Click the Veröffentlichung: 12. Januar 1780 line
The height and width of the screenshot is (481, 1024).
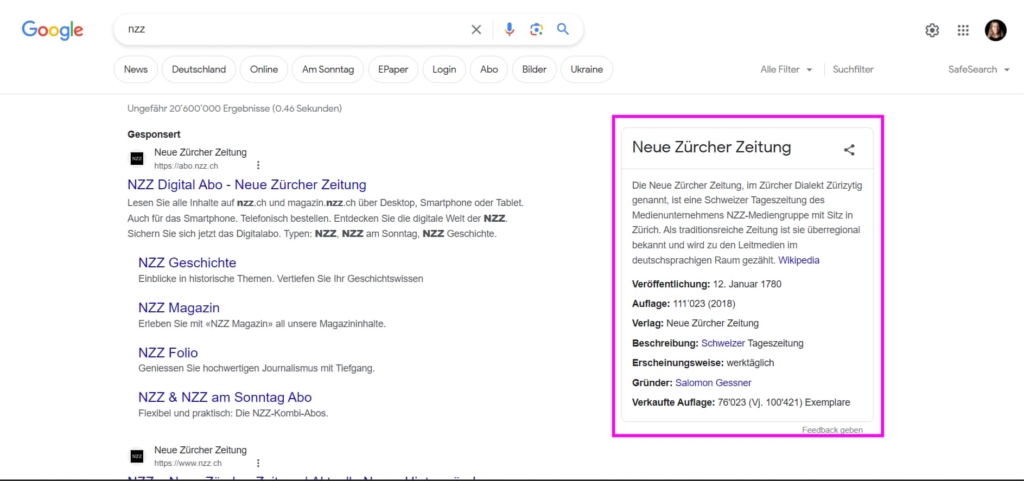pos(707,284)
